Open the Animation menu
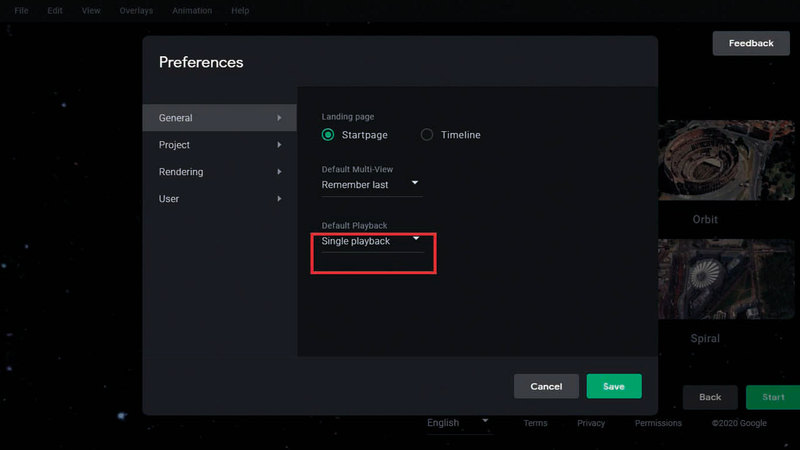 coord(191,11)
